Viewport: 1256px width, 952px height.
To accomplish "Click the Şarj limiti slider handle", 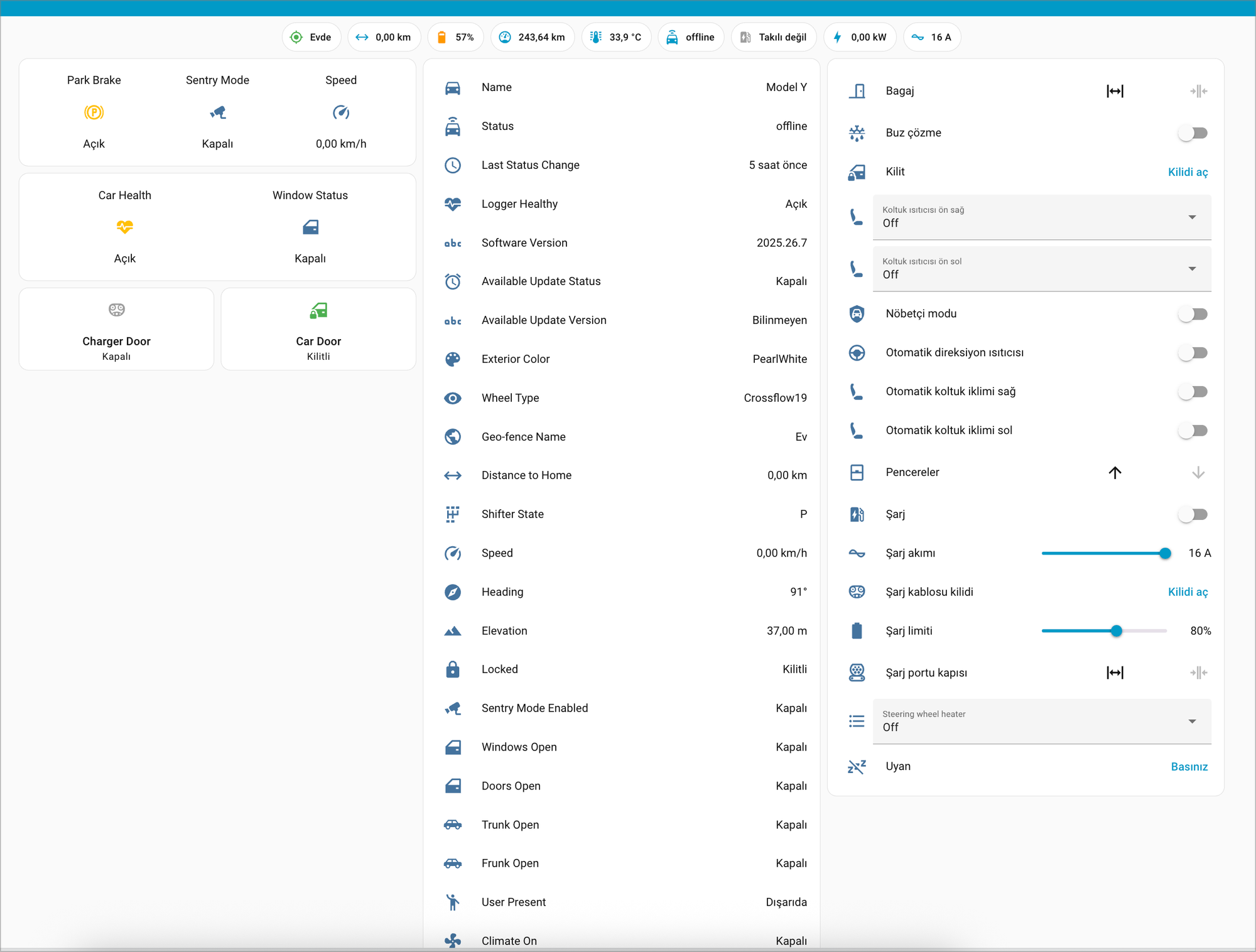I will click(x=1116, y=630).
